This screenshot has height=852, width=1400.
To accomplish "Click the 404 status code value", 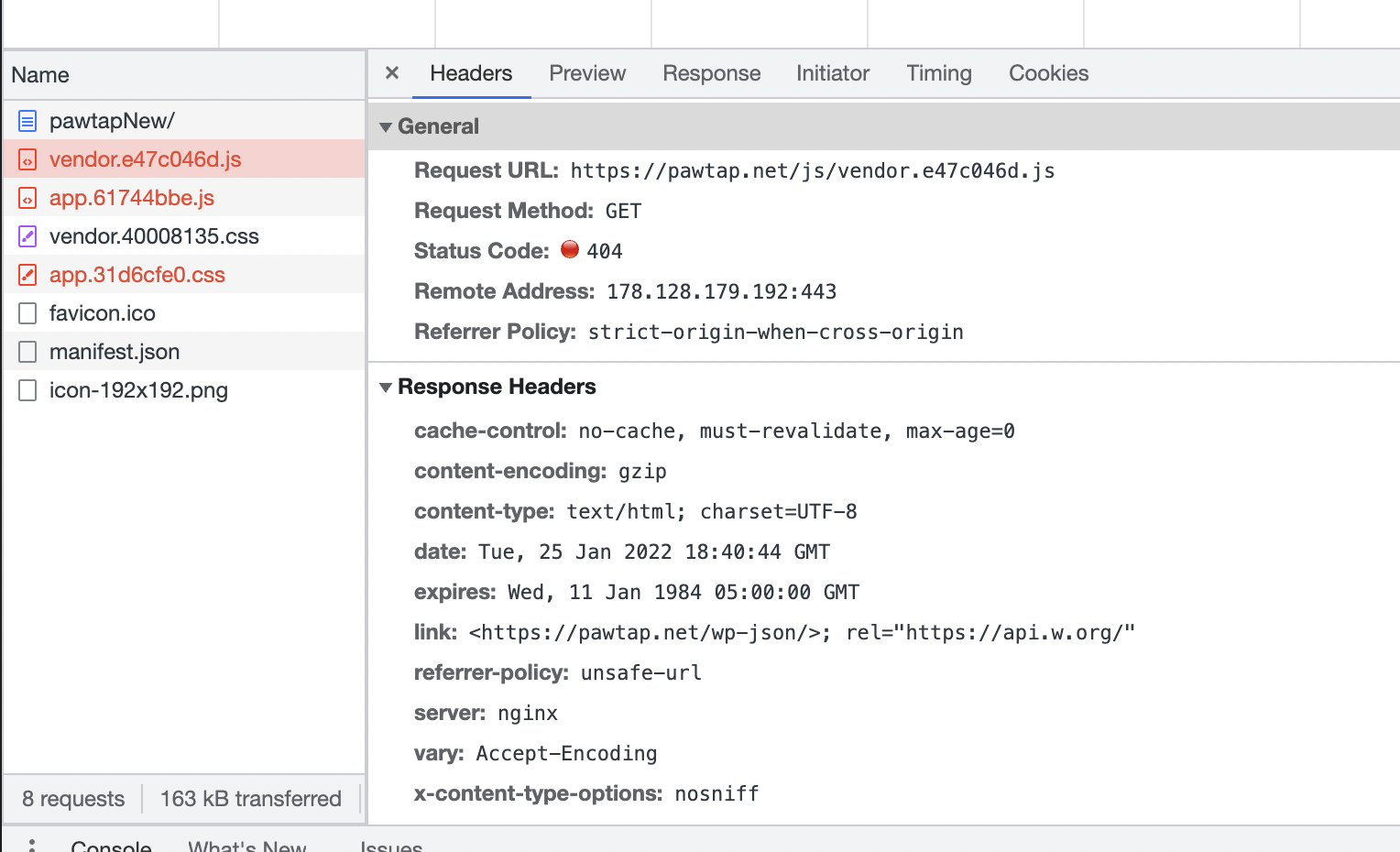I will tap(605, 252).
